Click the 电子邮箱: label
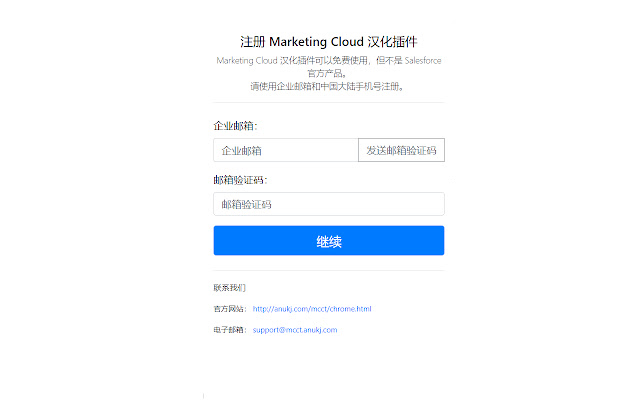The image size is (640, 400). pyautogui.click(x=230, y=330)
